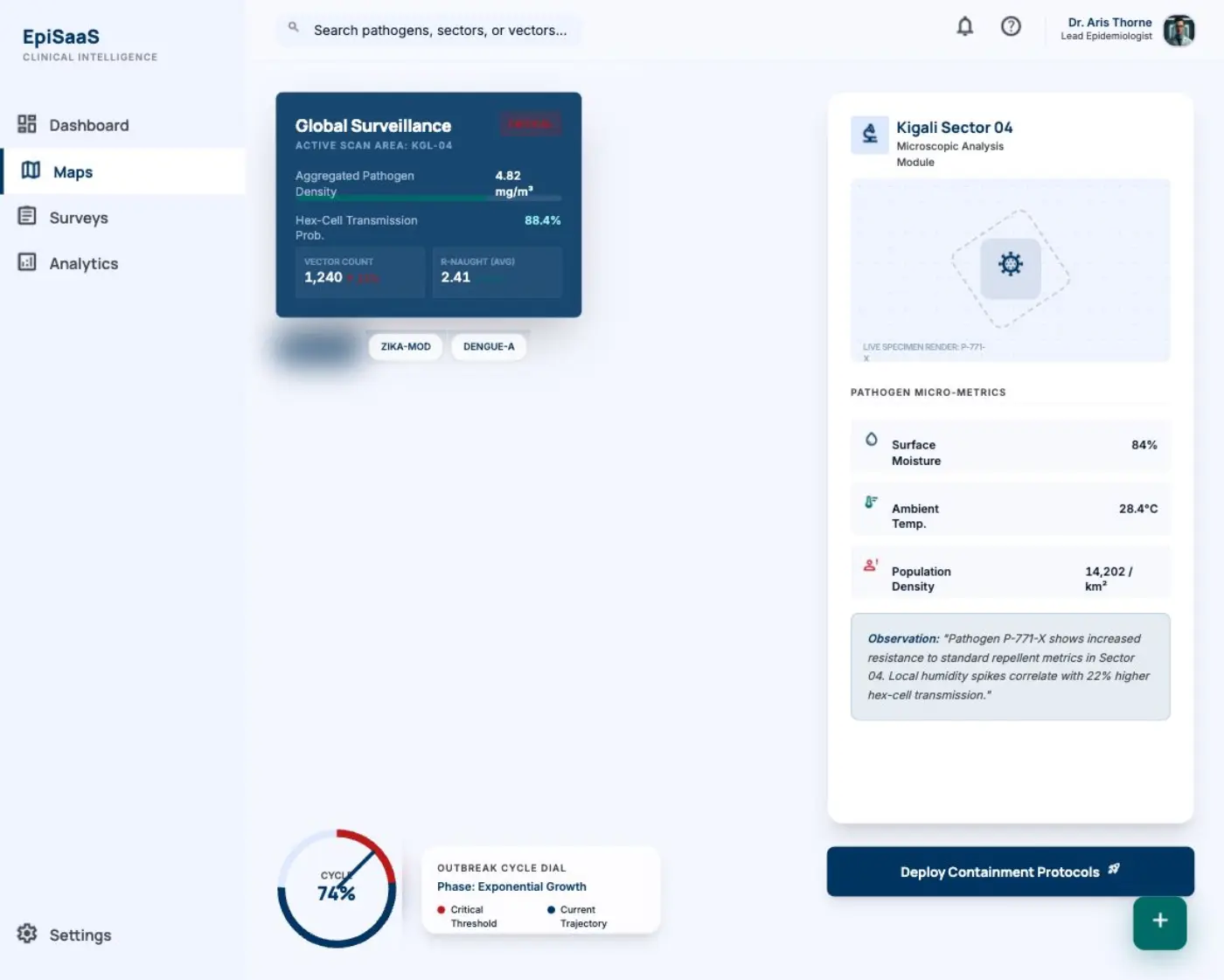The height and width of the screenshot is (980, 1224).
Task: Open Analytics from sidebar
Action: (122, 263)
